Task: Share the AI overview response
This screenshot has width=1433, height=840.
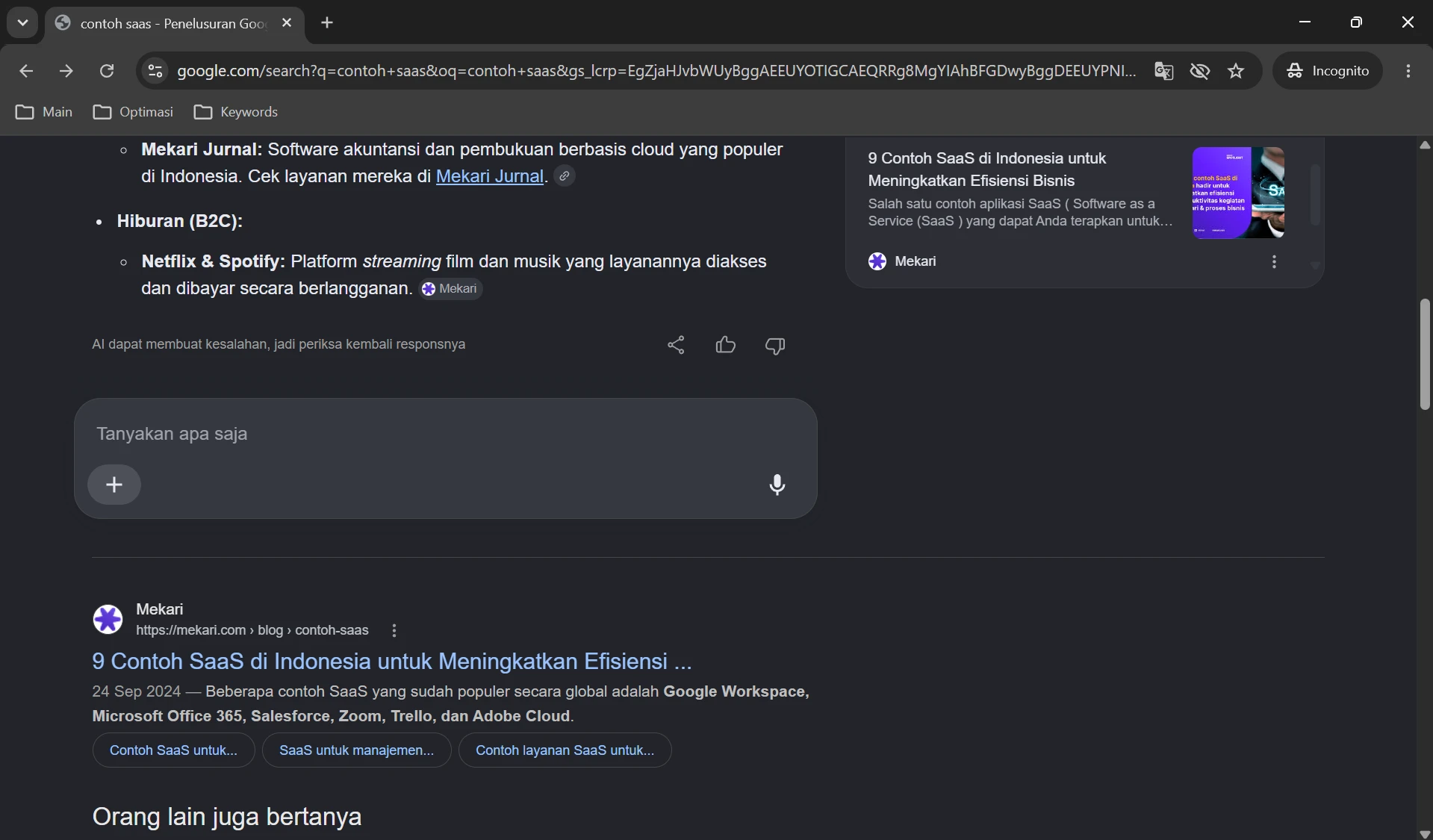Action: coord(676,345)
